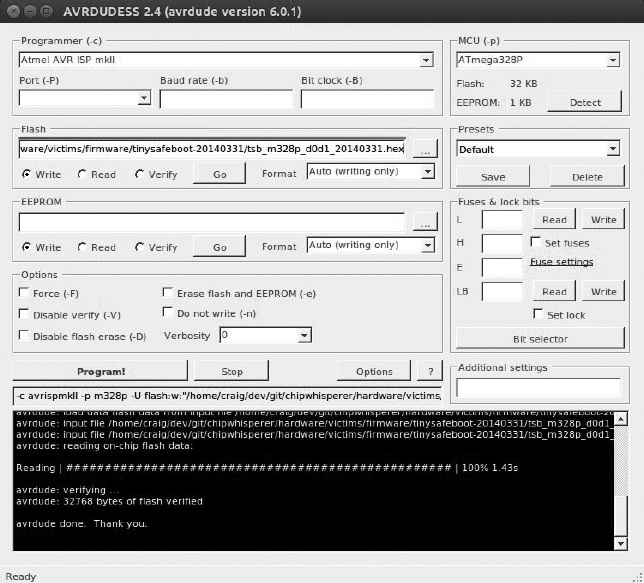Read the fuse values
This screenshot has width=644, height=583.
pyautogui.click(x=554, y=219)
